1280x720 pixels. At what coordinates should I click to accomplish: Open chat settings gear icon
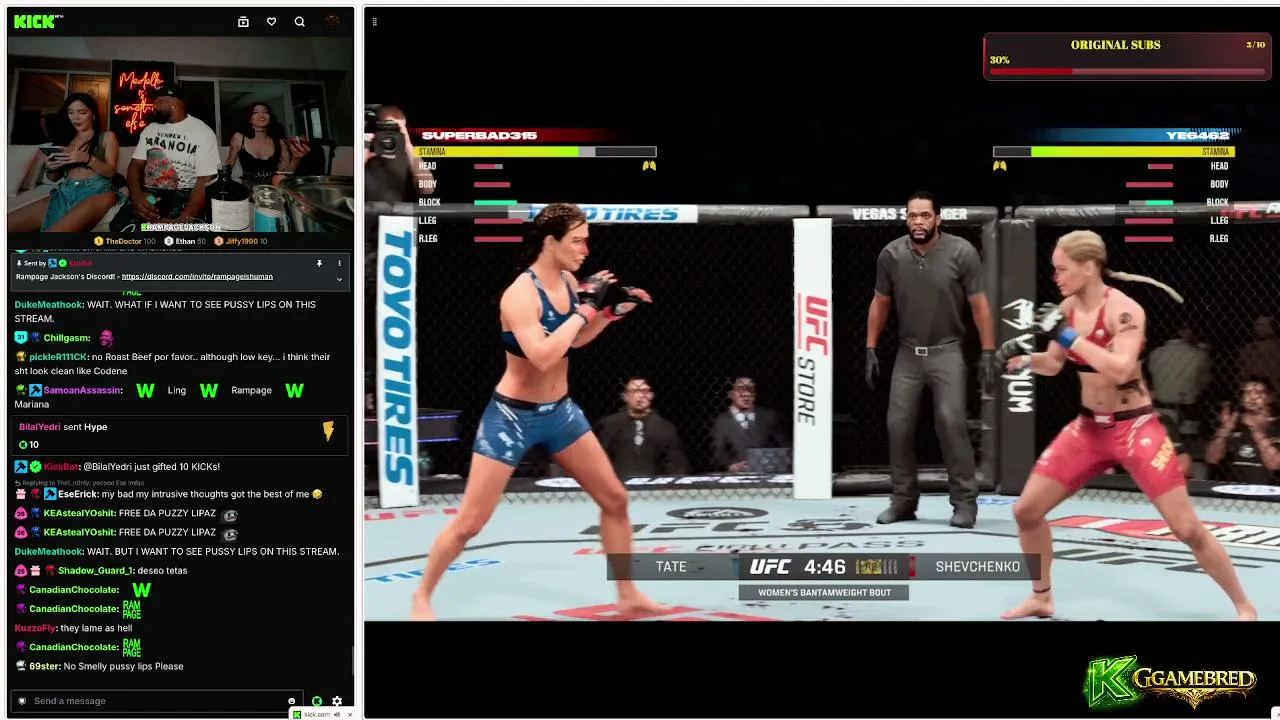pos(337,701)
